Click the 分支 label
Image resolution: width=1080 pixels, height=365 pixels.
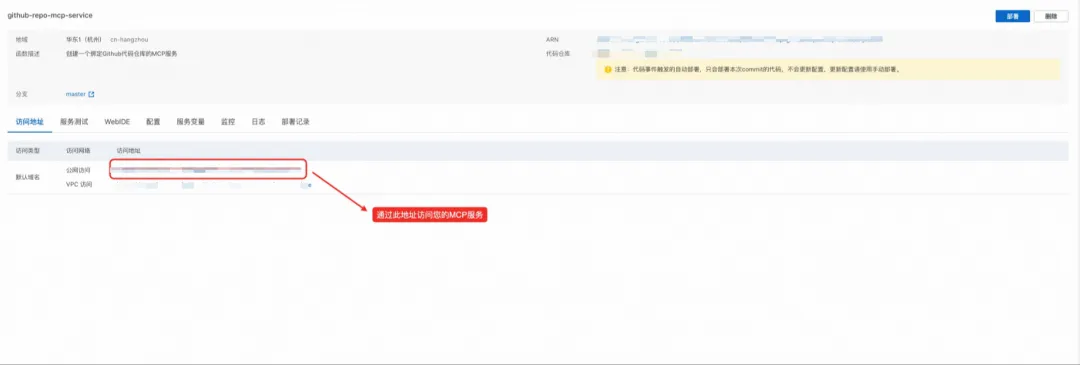click(21, 94)
